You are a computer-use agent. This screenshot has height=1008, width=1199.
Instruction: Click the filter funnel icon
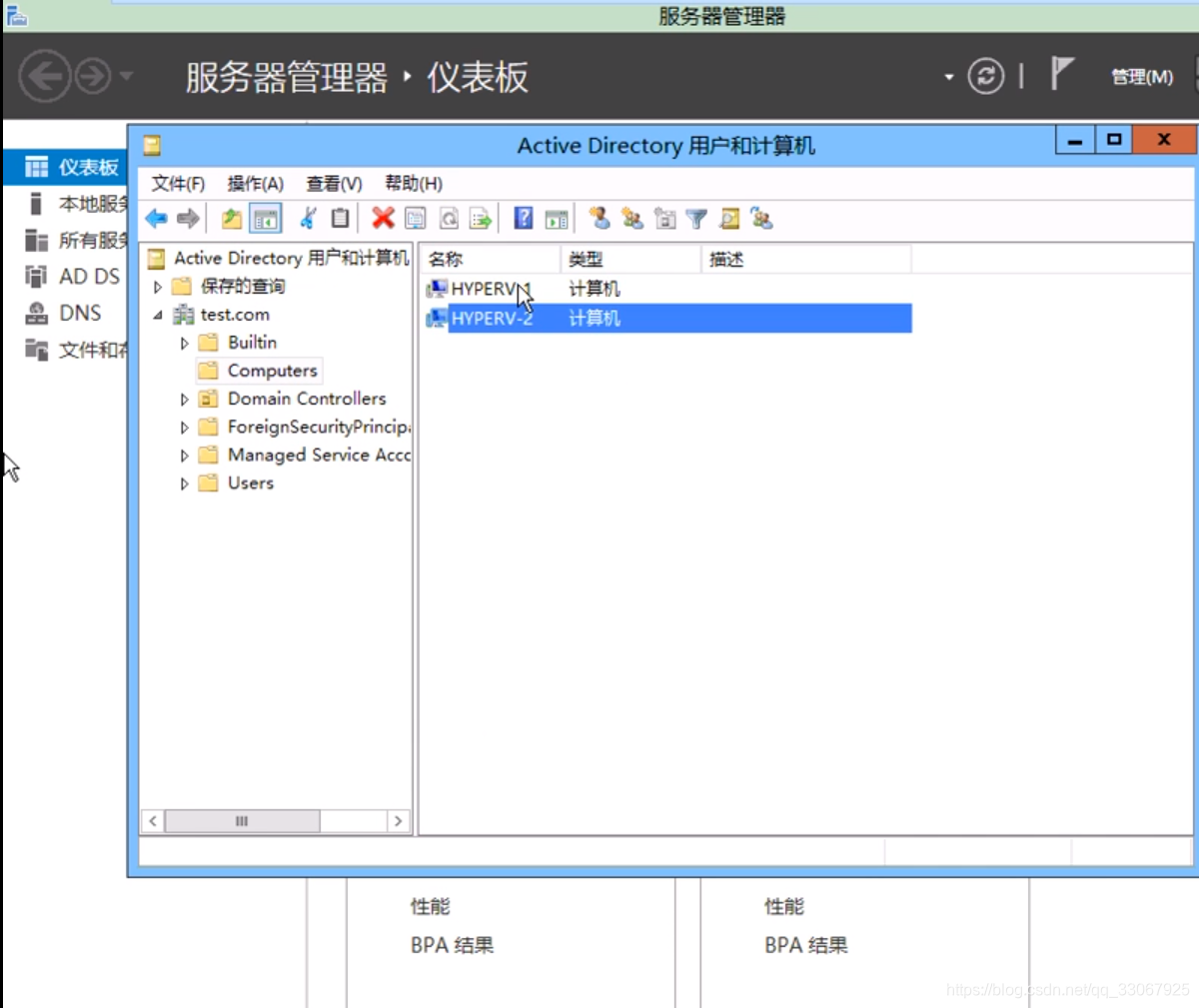pos(696,219)
